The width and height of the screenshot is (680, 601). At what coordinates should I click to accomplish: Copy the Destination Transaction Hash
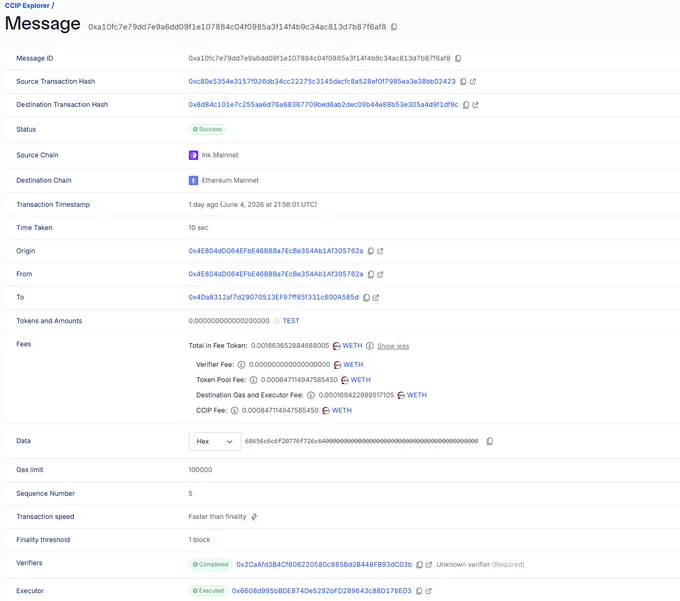466,105
